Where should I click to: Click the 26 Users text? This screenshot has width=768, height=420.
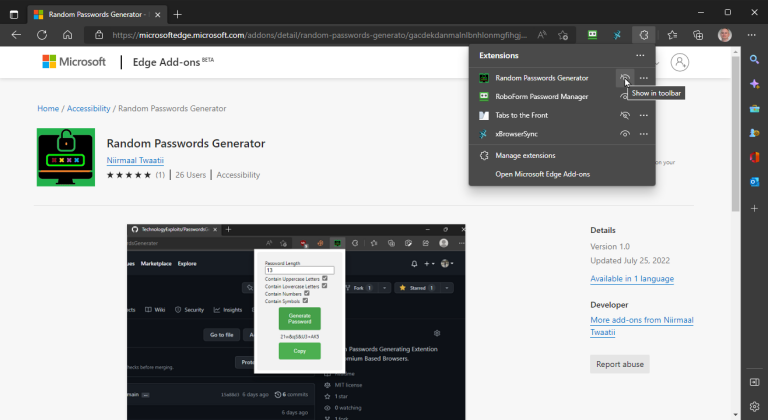click(x=191, y=175)
